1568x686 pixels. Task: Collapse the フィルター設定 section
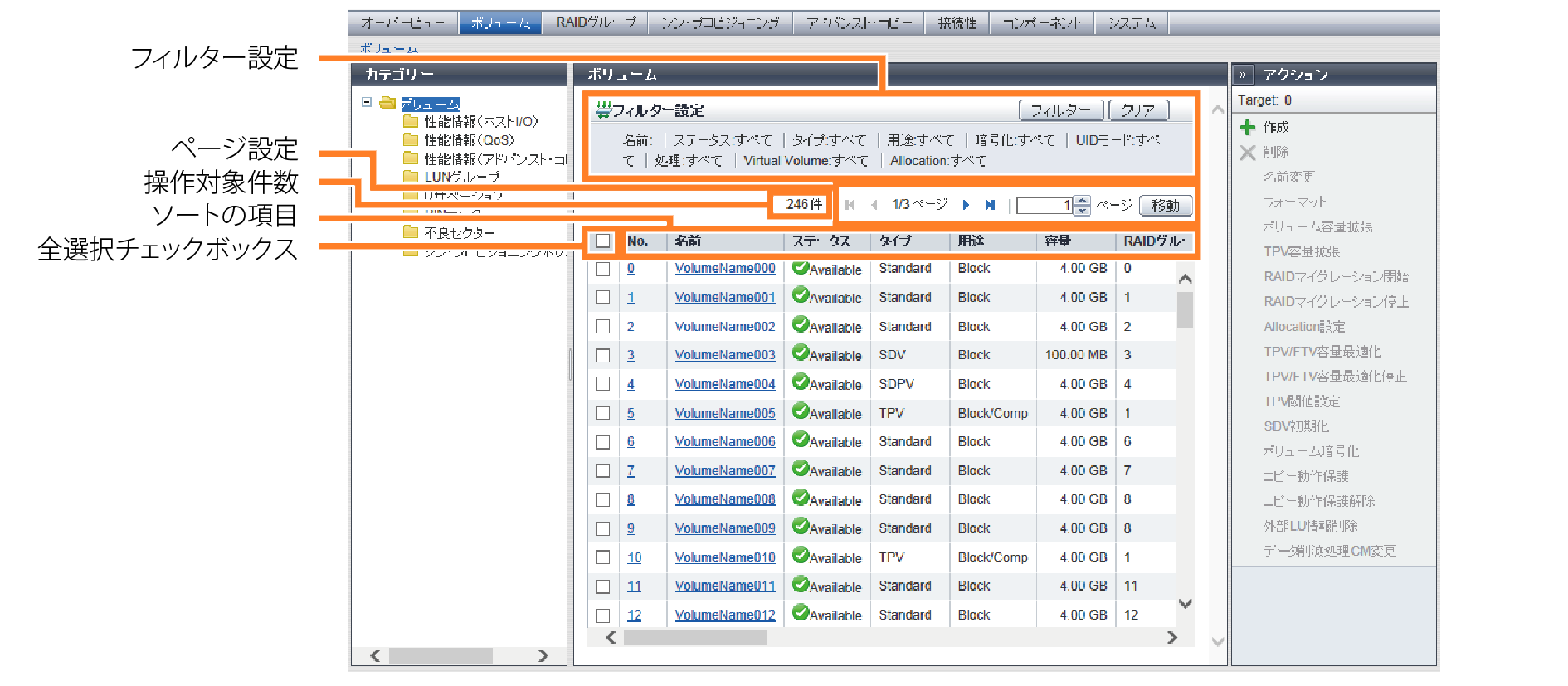click(x=603, y=109)
